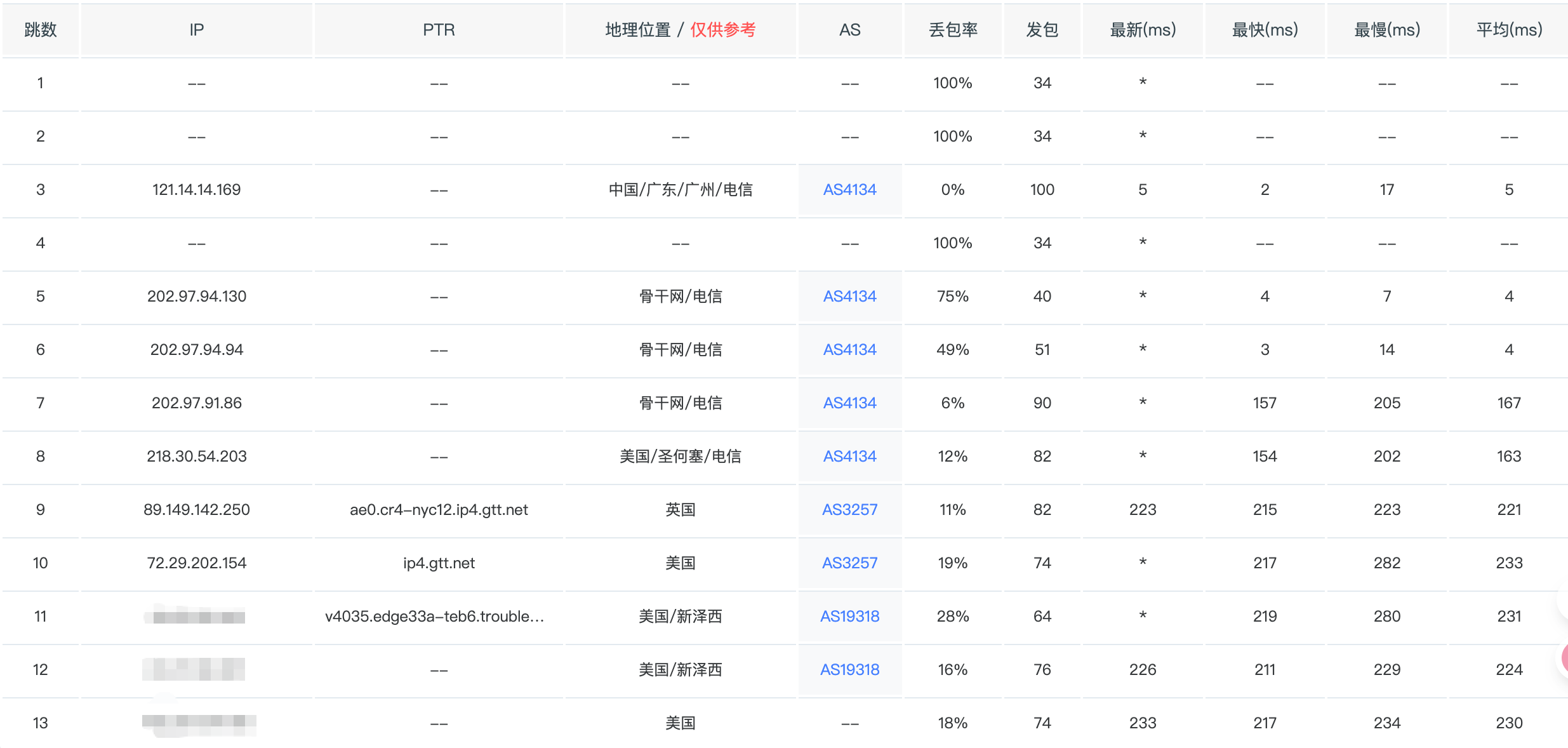Click the 最慢(ms) column header
This screenshot has height=748, width=1568.
click(x=1386, y=30)
